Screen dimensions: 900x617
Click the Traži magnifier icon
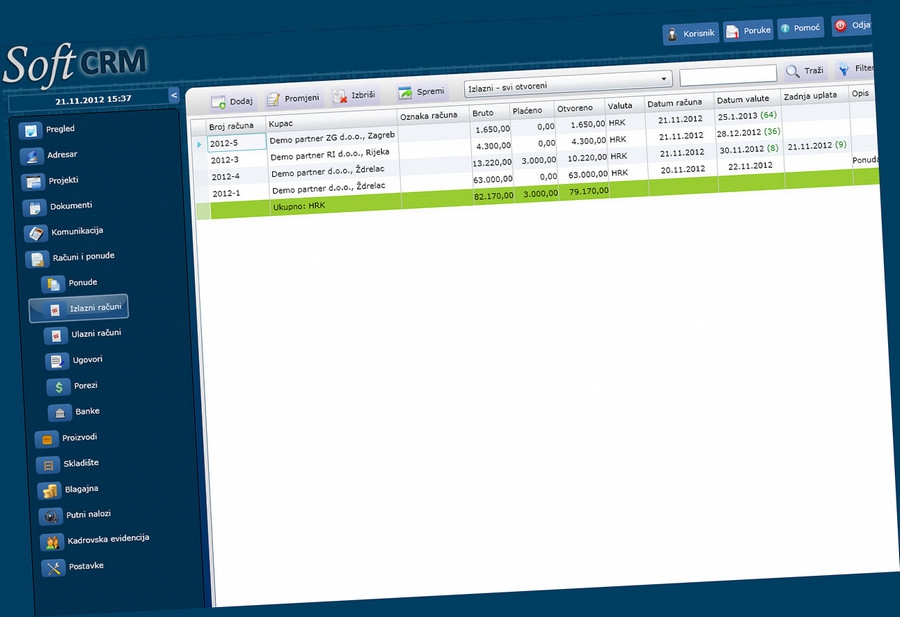coord(792,71)
